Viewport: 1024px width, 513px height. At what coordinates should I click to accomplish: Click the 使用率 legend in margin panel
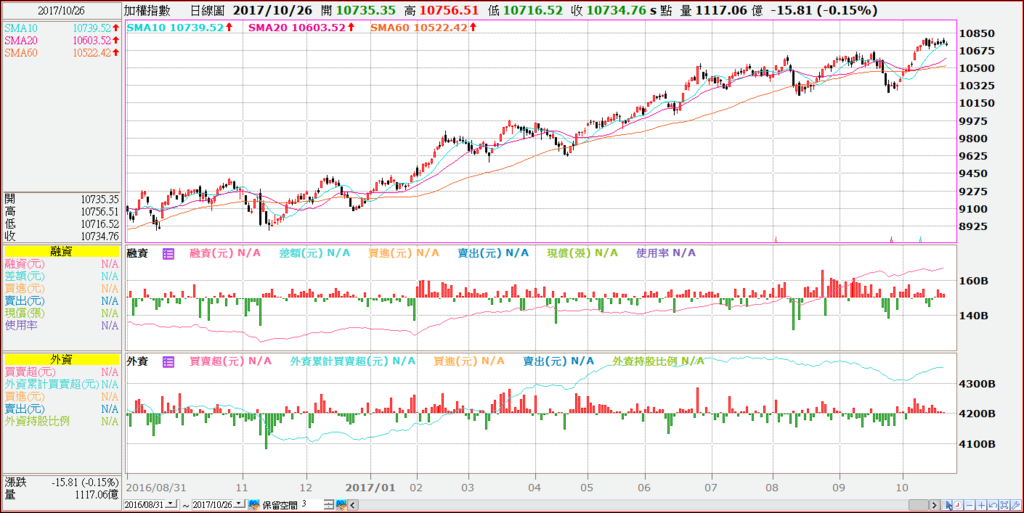666,253
